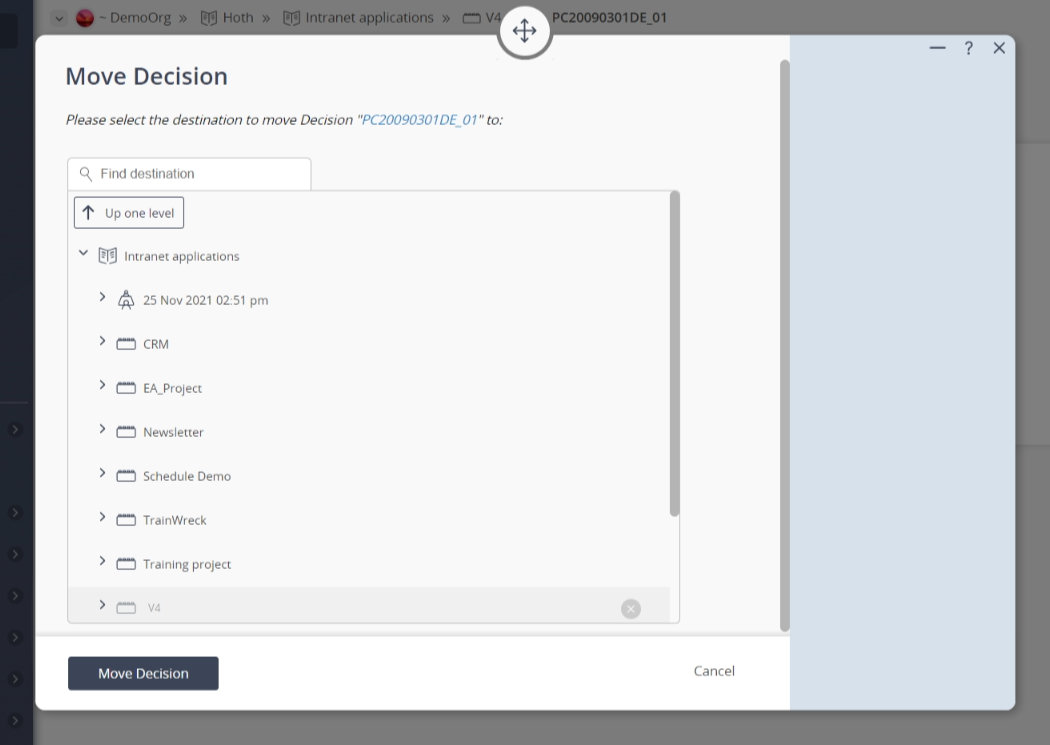Click the greyed V4 folder icon
Viewport: 1050px width, 745px height.
(x=126, y=608)
